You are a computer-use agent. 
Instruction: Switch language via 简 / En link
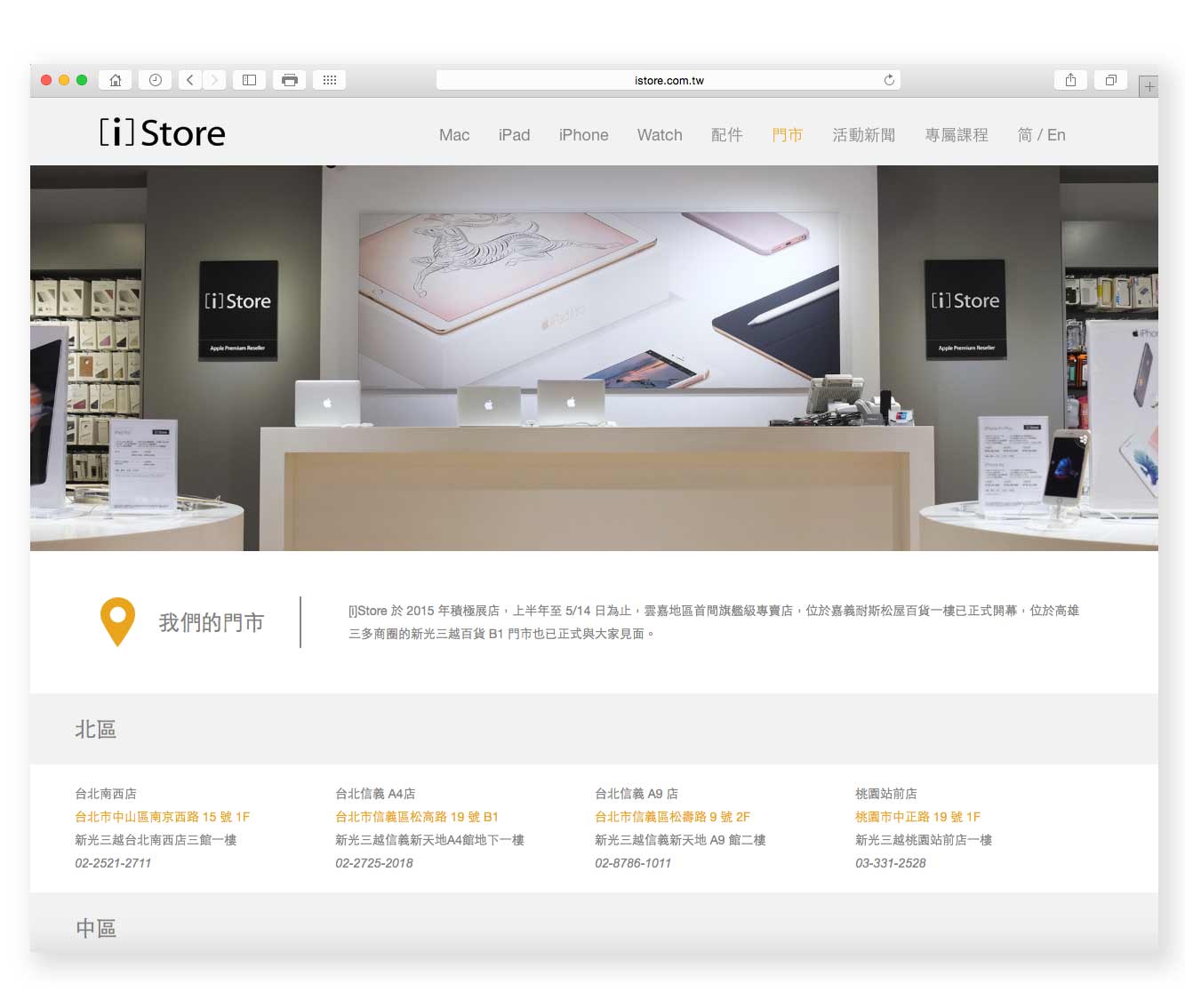1041,135
